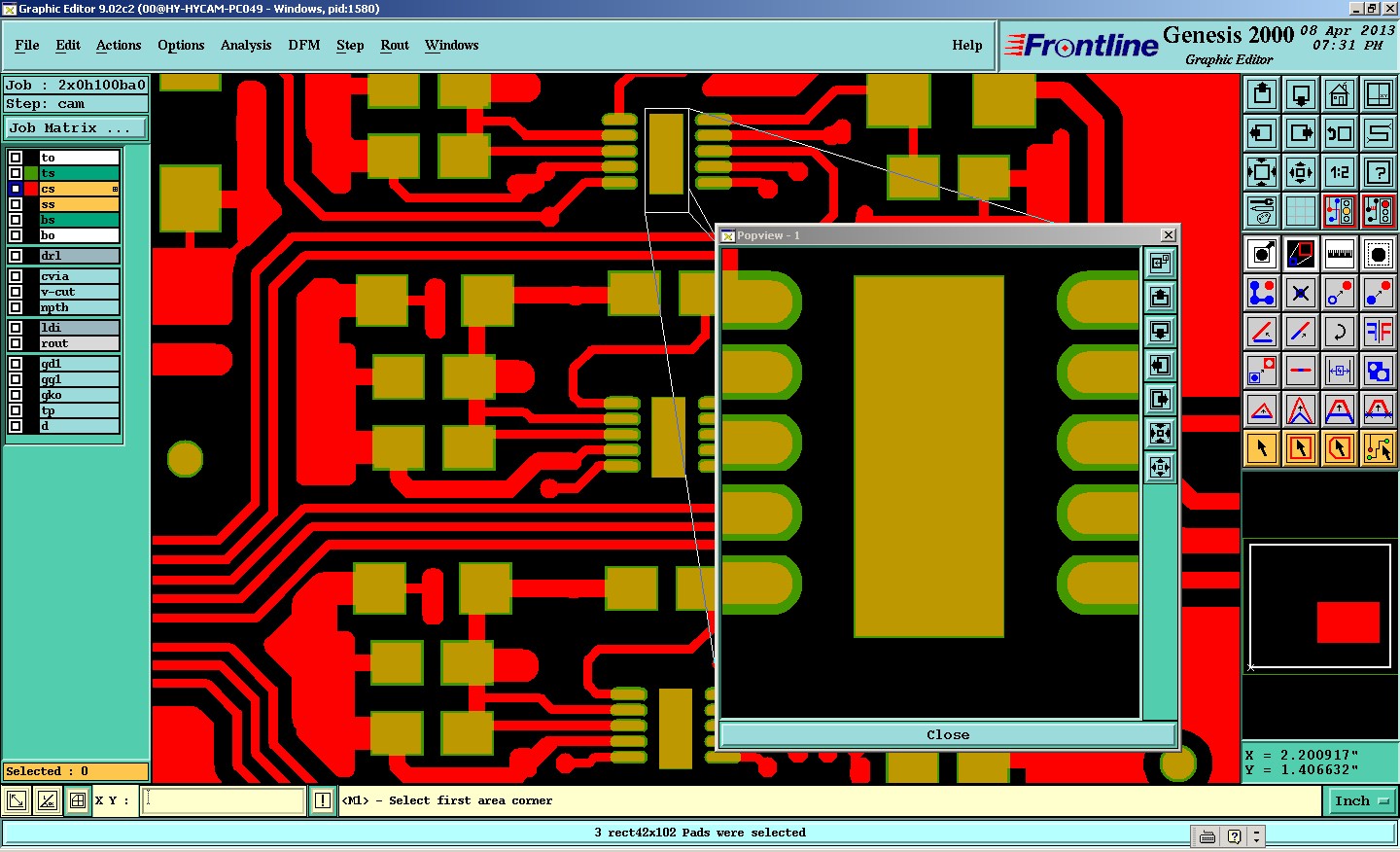Click the exclamation mark button beside XY field
1400x852 pixels.
coord(323,800)
